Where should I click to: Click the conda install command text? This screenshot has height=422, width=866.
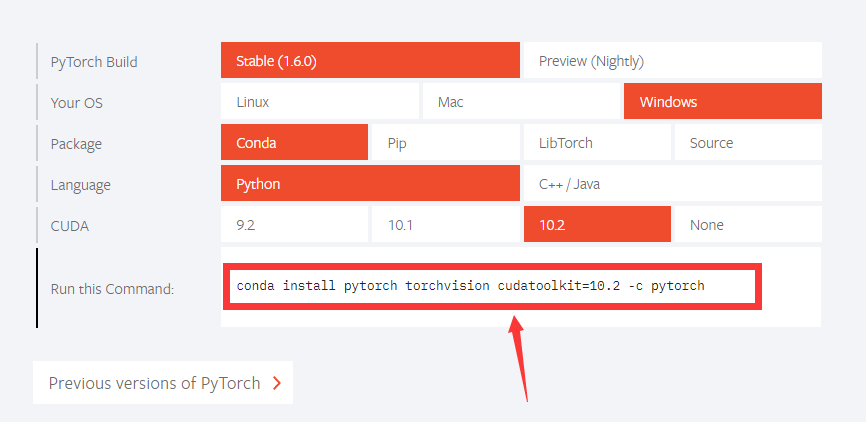click(471, 286)
